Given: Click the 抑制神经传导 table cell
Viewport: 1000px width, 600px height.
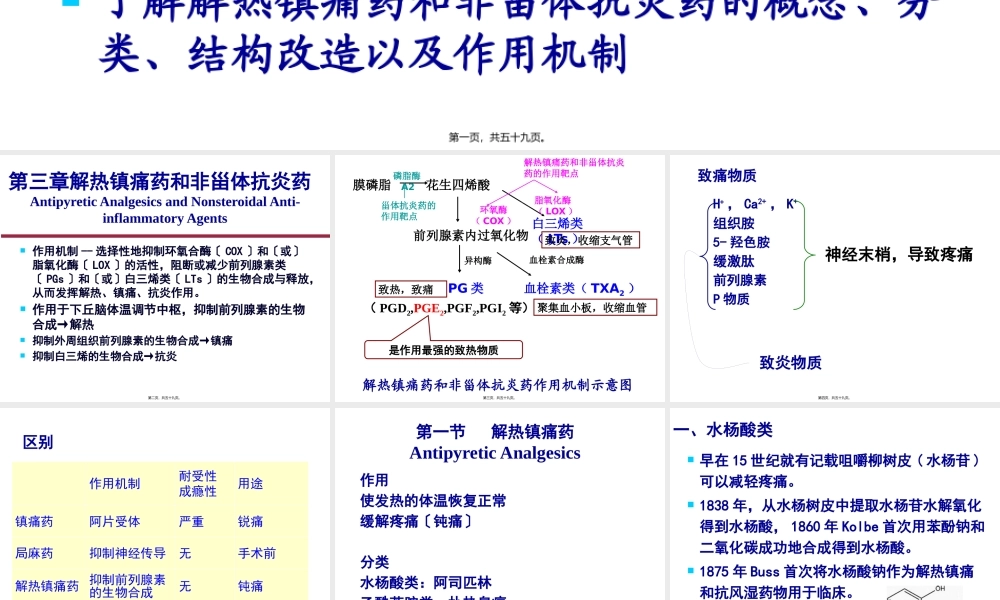Looking at the screenshot, I should coord(128,553).
